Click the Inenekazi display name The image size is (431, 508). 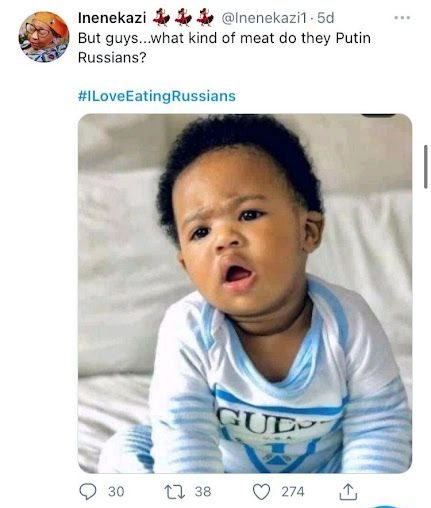tap(112, 18)
